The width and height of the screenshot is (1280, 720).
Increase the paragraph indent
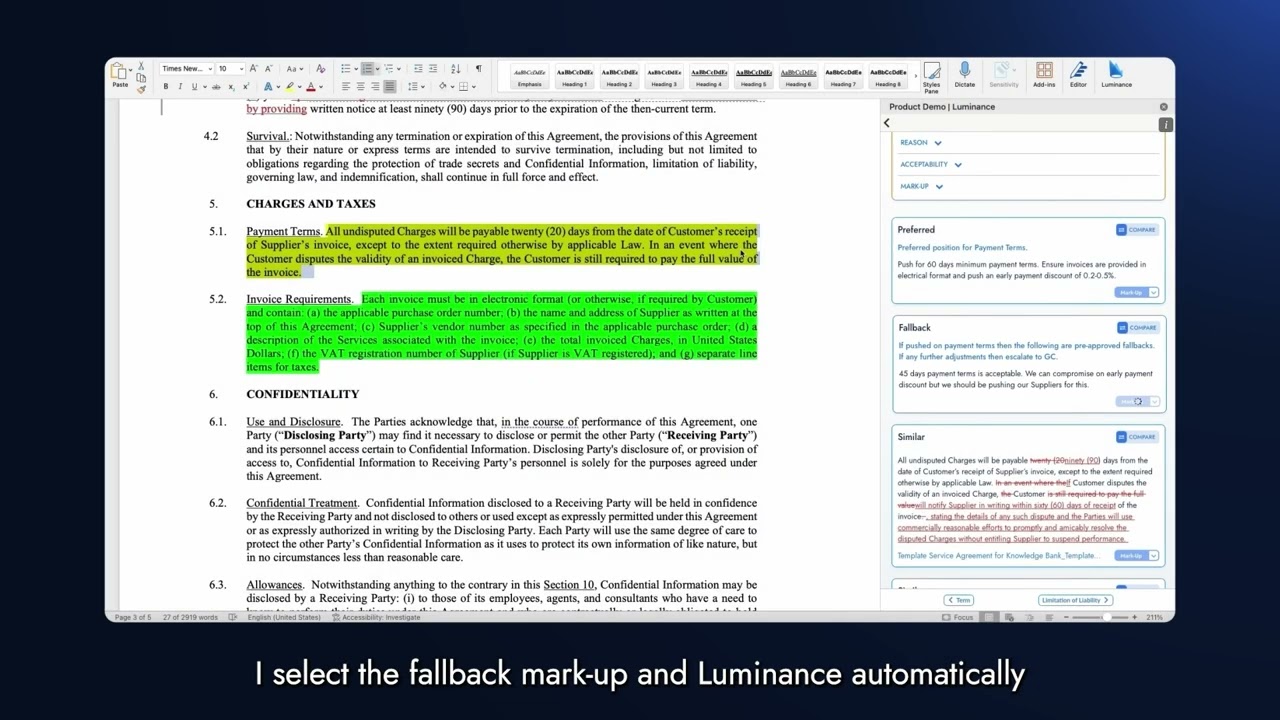tap(432, 69)
